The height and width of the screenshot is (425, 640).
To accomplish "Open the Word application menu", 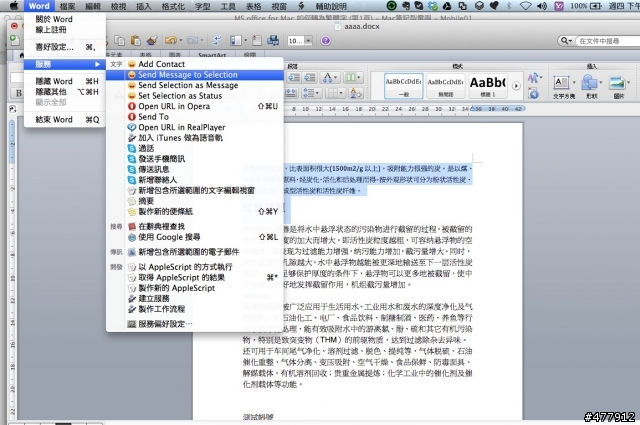I will pyautogui.click(x=39, y=6).
